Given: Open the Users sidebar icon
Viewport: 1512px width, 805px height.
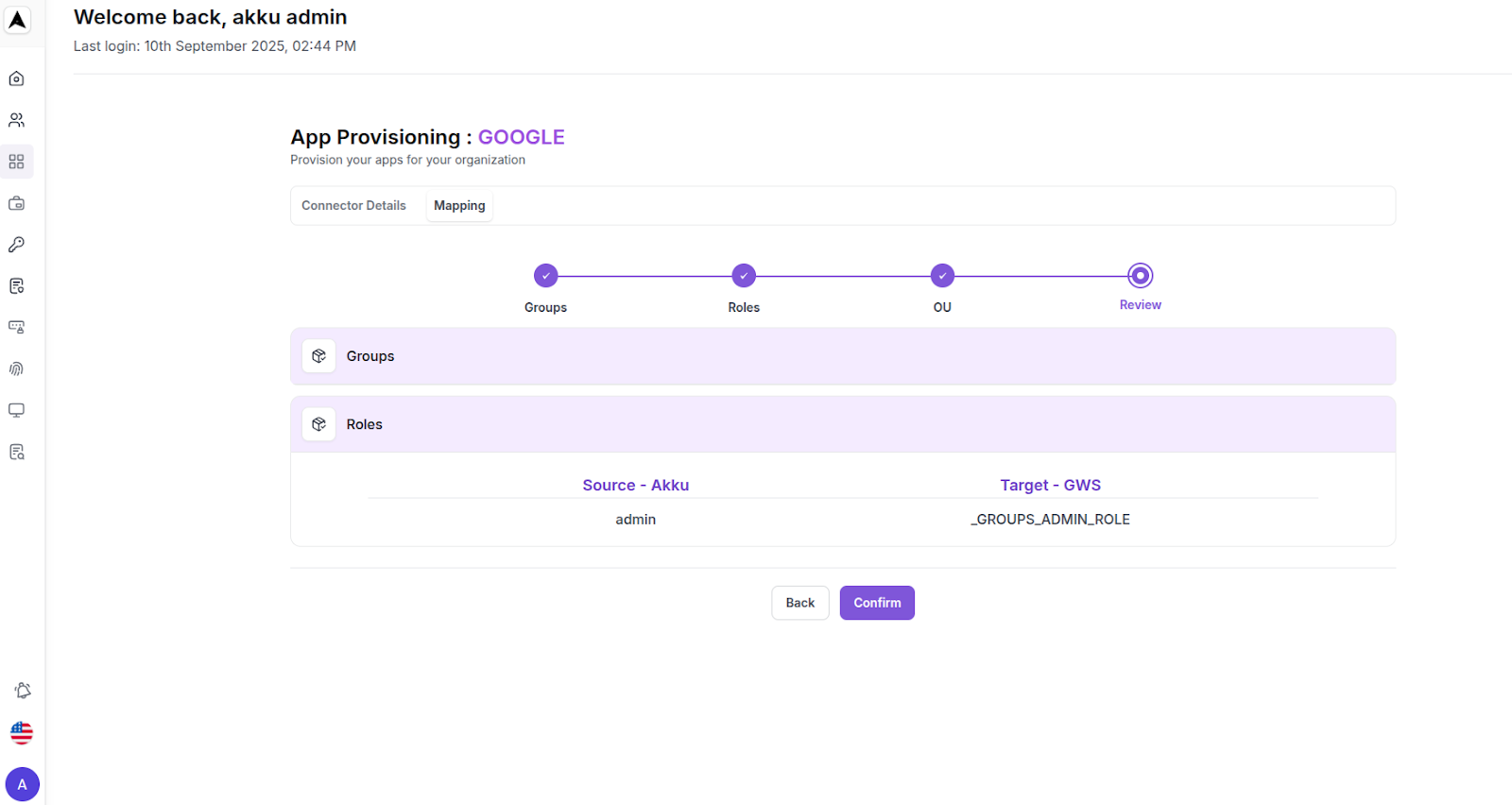Looking at the screenshot, I should [17, 120].
